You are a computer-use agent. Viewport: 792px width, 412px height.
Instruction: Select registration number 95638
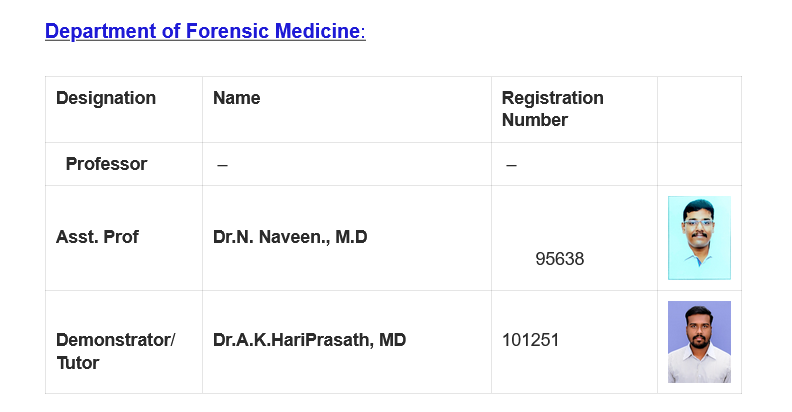[x=560, y=259]
